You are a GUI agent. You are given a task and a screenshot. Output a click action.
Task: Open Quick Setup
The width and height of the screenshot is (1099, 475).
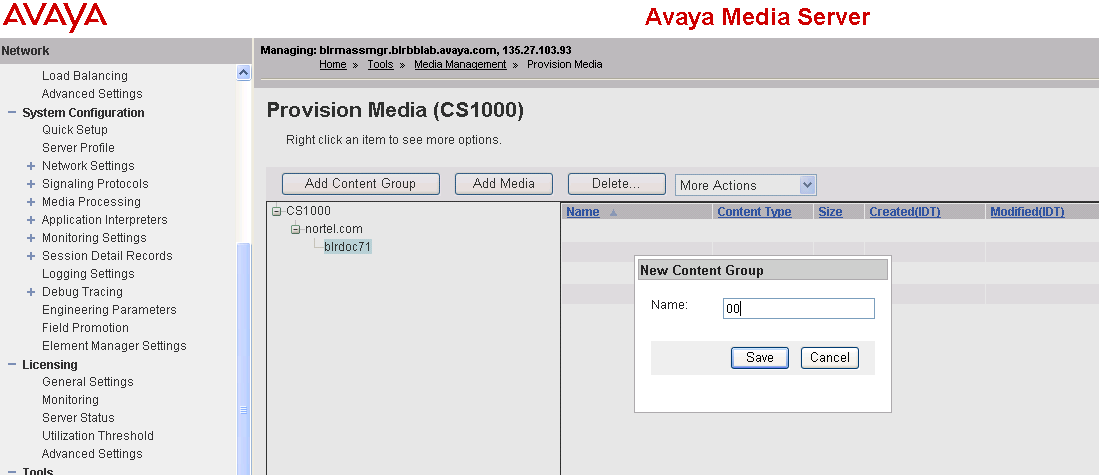[75, 130]
